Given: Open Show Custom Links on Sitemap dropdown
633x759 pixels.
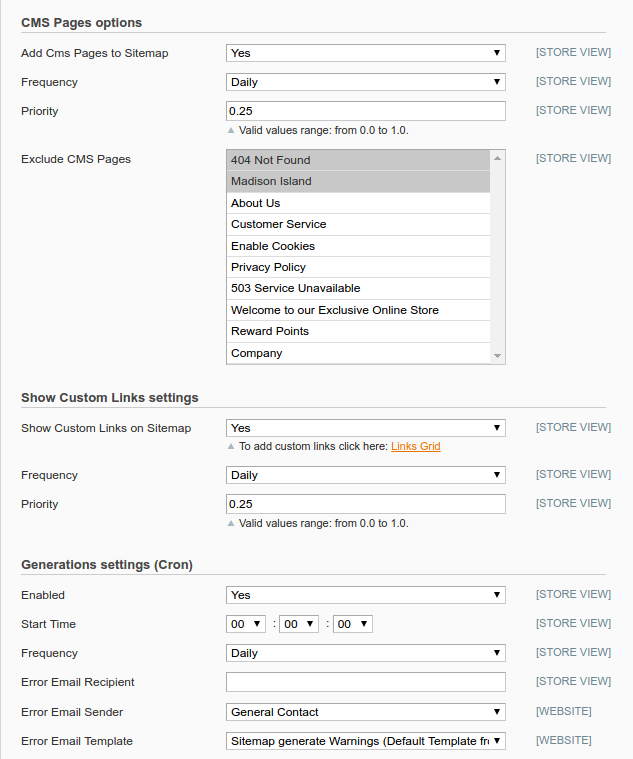Looking at the screenshot, I should 365,428.
